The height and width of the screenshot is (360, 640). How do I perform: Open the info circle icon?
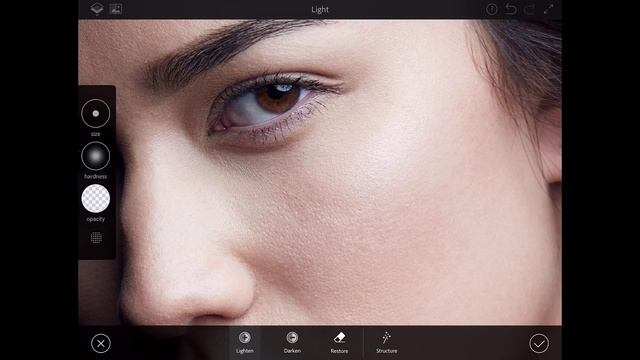point(492,9)
